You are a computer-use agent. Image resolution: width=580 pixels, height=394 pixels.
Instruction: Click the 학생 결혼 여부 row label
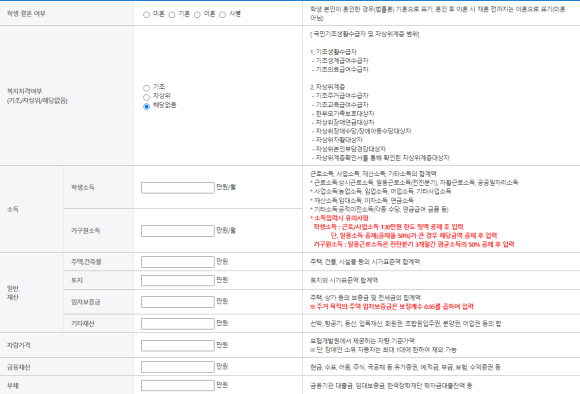(26, 14)
